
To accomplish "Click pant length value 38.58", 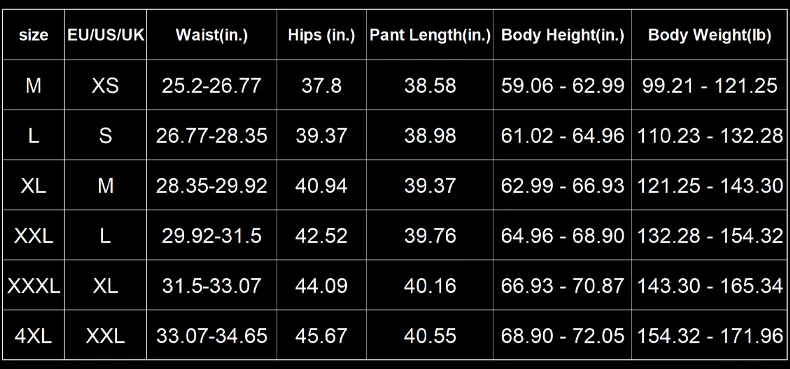I will click(430, 86).
